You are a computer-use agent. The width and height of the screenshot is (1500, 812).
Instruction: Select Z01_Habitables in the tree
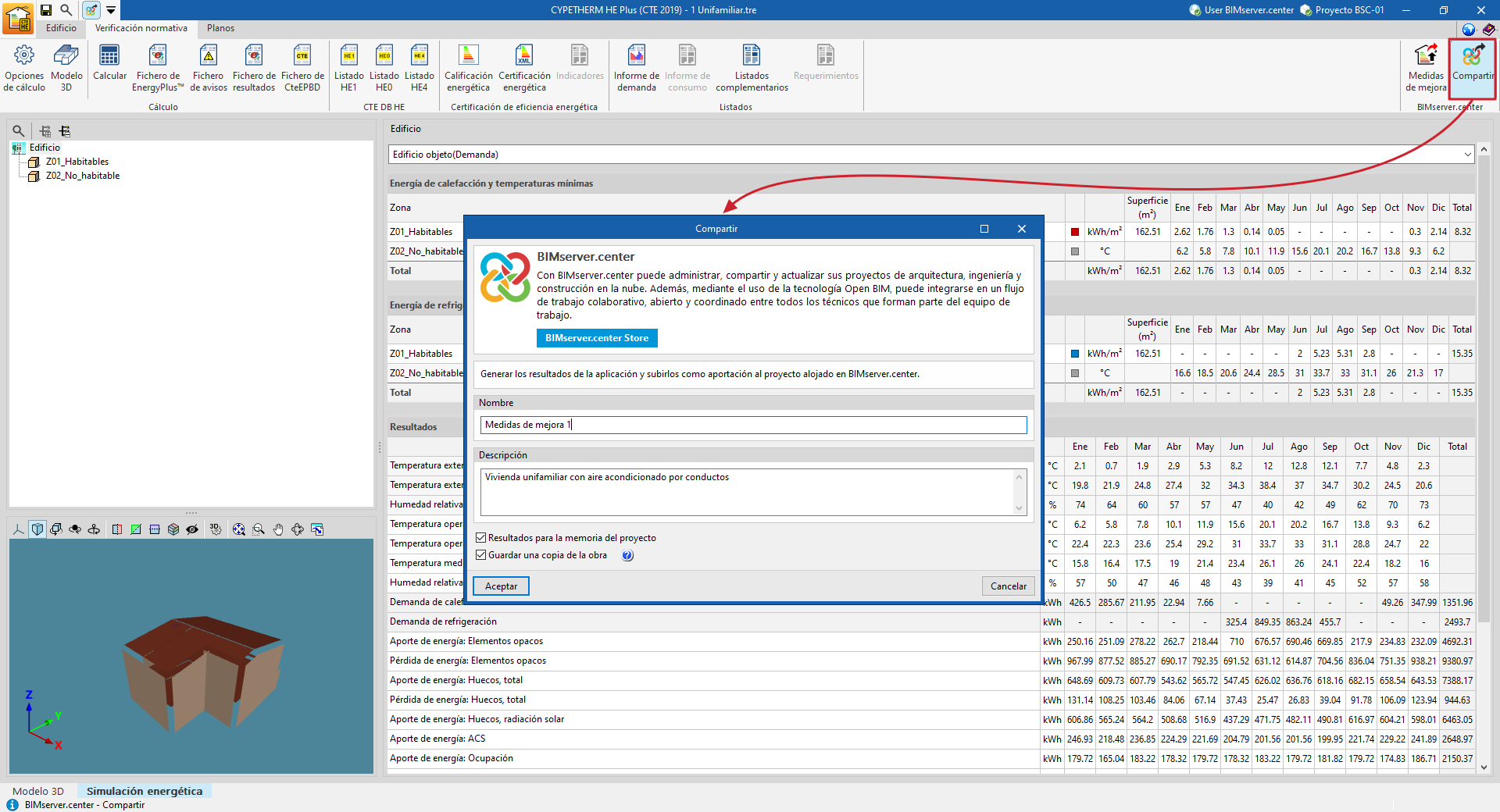(77, 162)
